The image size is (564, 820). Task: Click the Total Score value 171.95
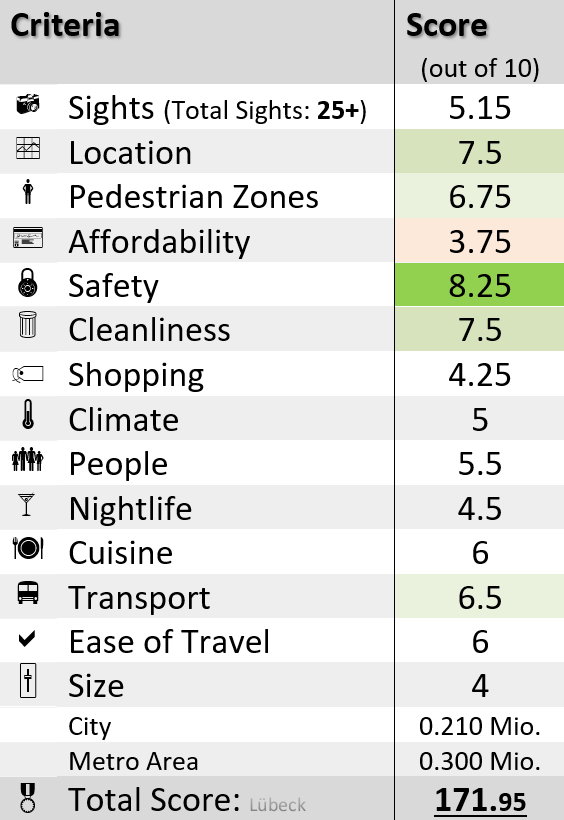tap(480, 800)
